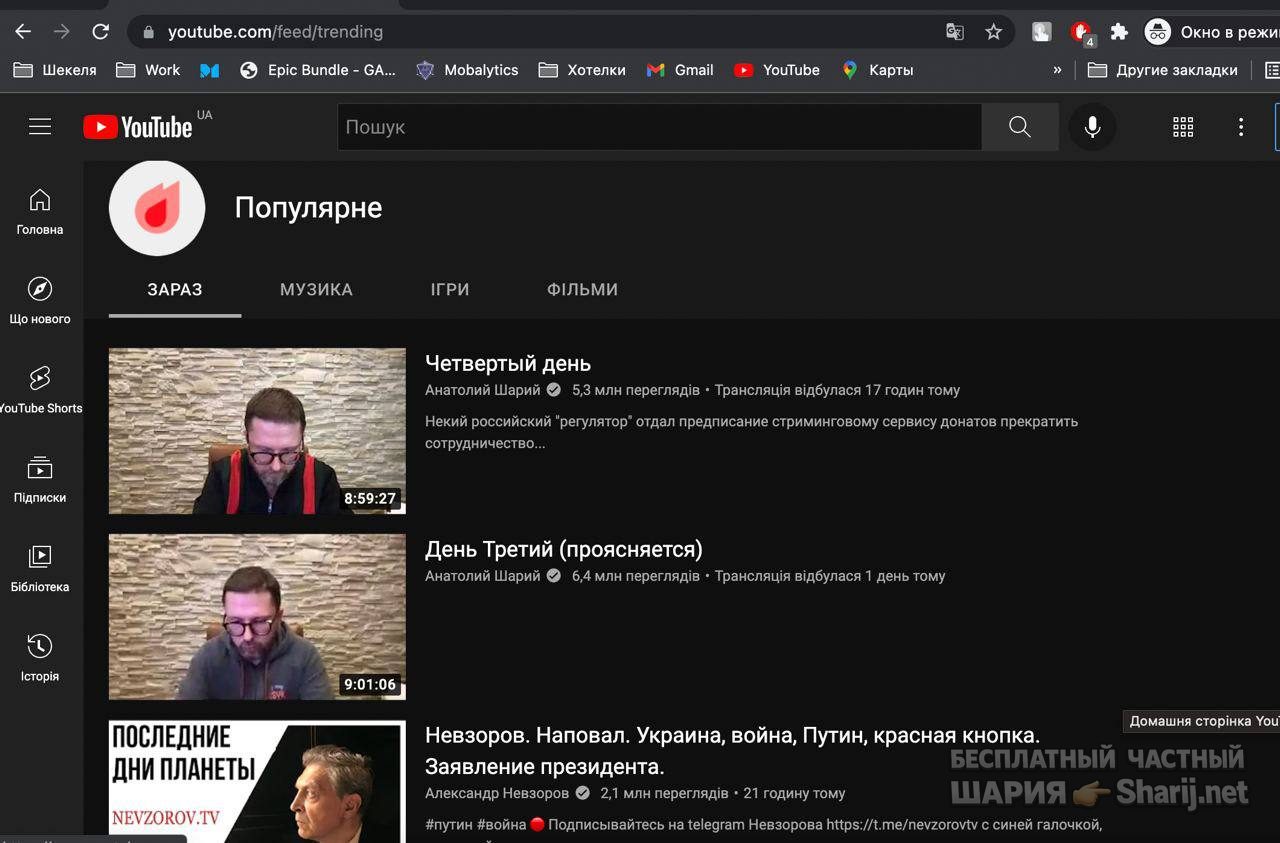This screenshot has width=1280, height=843.
Task: Click the Невзоров. Наповал video title
Action: click(x=732, y=751)
